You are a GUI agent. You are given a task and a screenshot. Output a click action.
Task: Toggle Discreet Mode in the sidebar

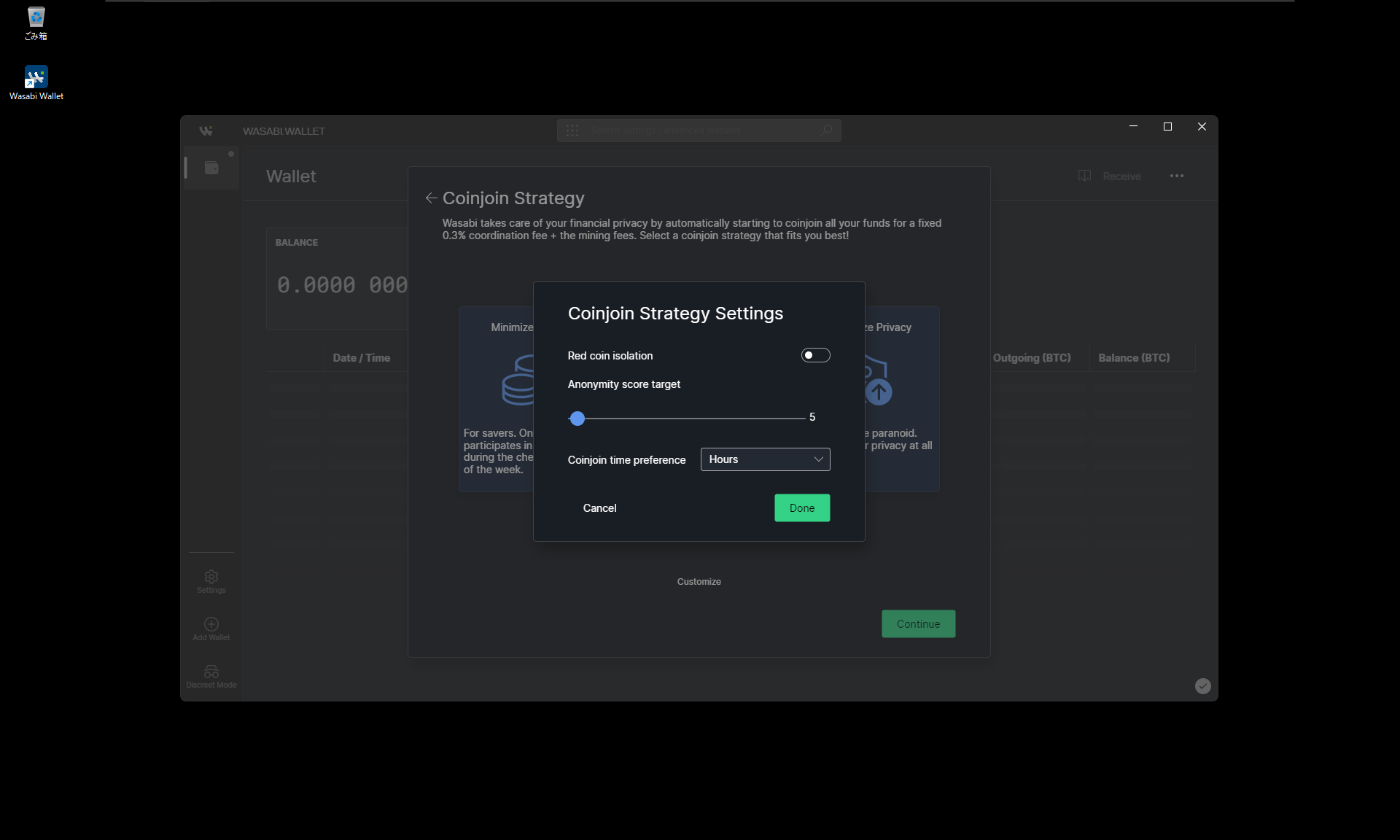point(211,677)
